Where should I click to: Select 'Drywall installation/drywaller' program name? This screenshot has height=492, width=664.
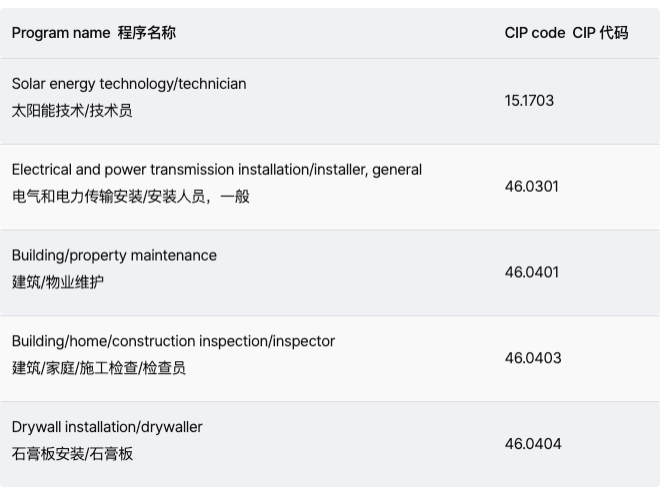coord(107,428)
